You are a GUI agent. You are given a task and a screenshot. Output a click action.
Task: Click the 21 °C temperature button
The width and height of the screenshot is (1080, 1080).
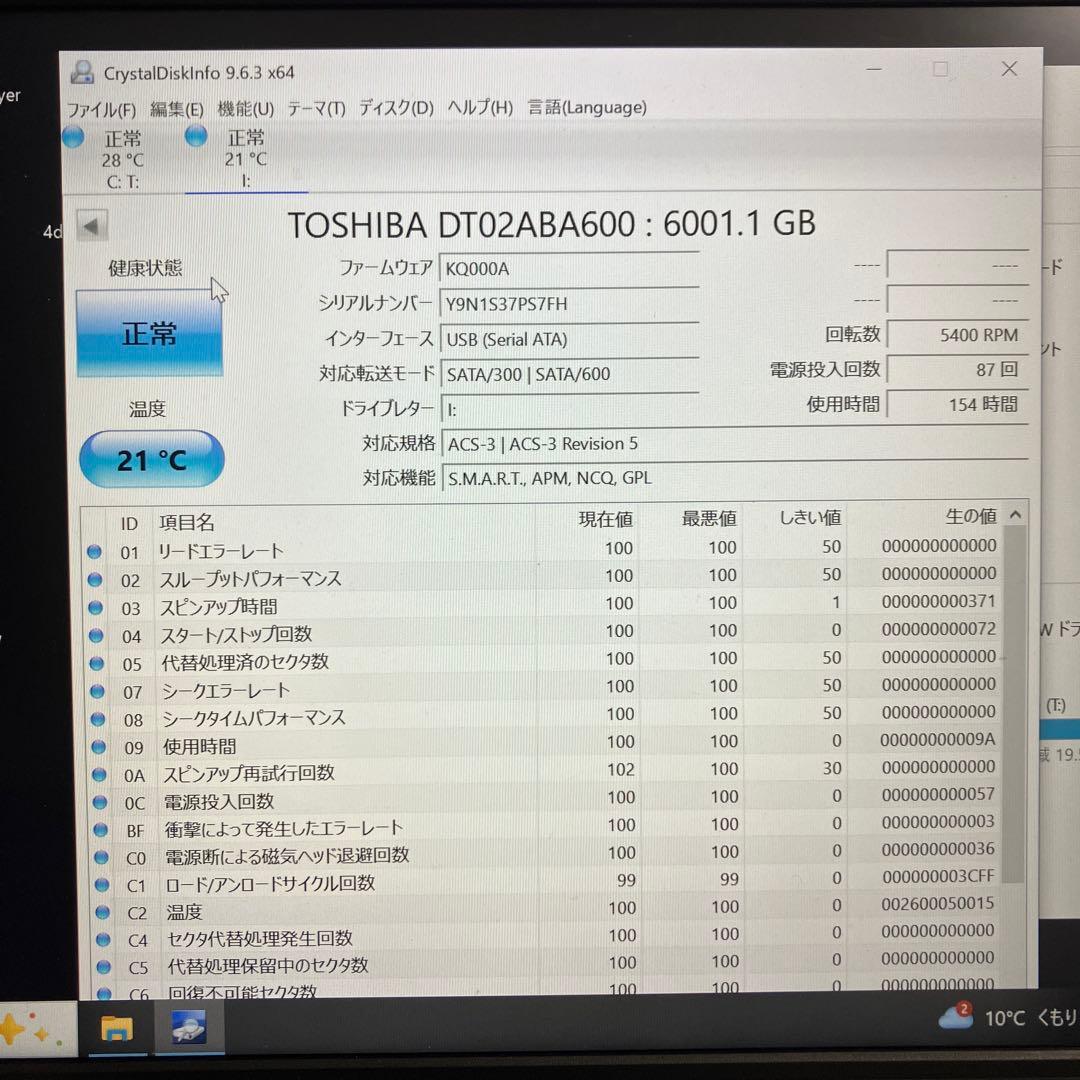click(x=151, y=459)
